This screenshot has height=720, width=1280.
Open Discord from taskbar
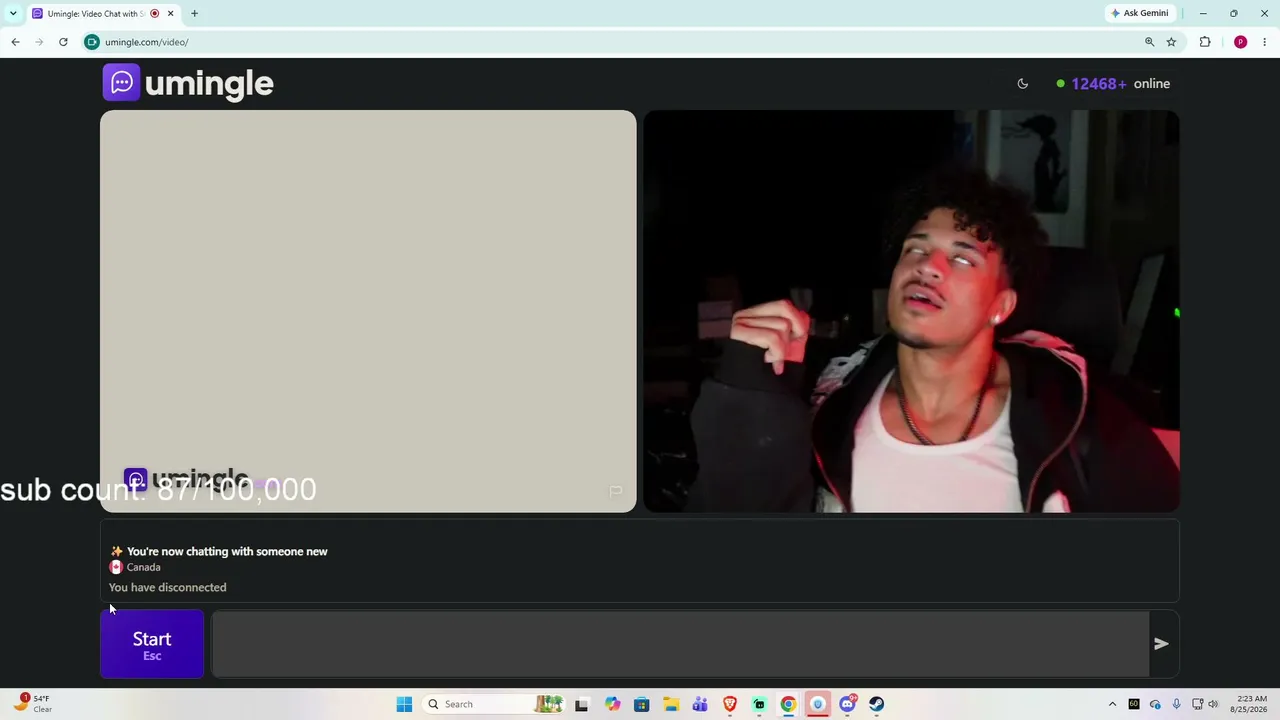(x=847, y=704)
